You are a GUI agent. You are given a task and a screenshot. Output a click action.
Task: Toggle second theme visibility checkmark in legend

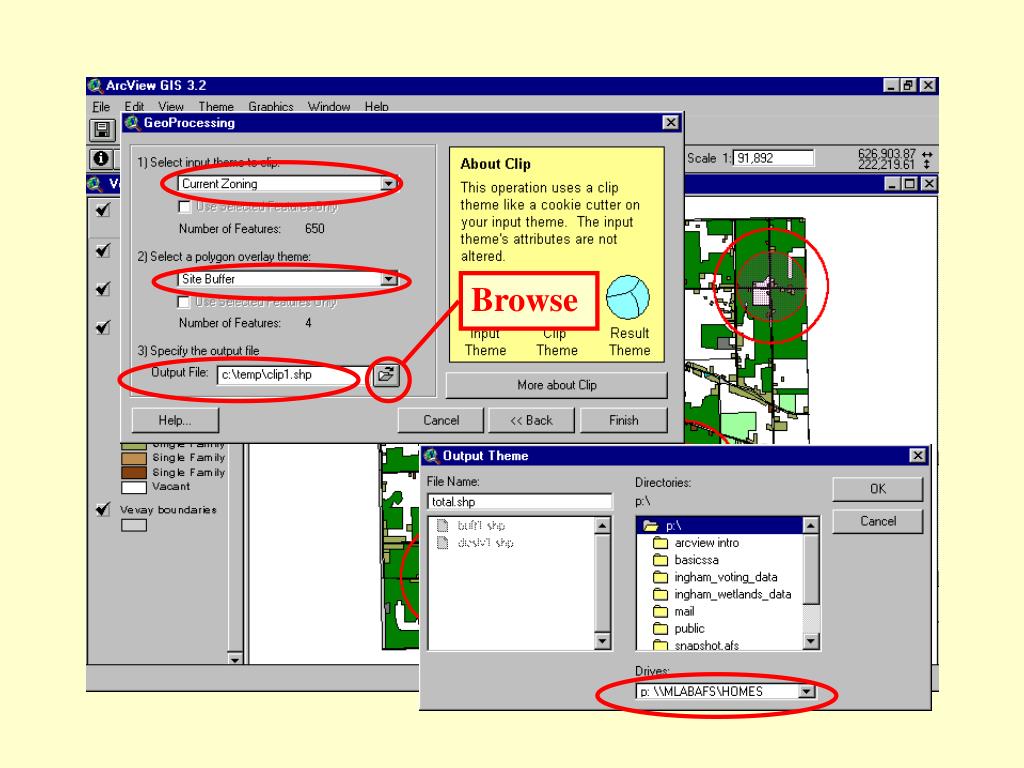(x=103, y=250)
